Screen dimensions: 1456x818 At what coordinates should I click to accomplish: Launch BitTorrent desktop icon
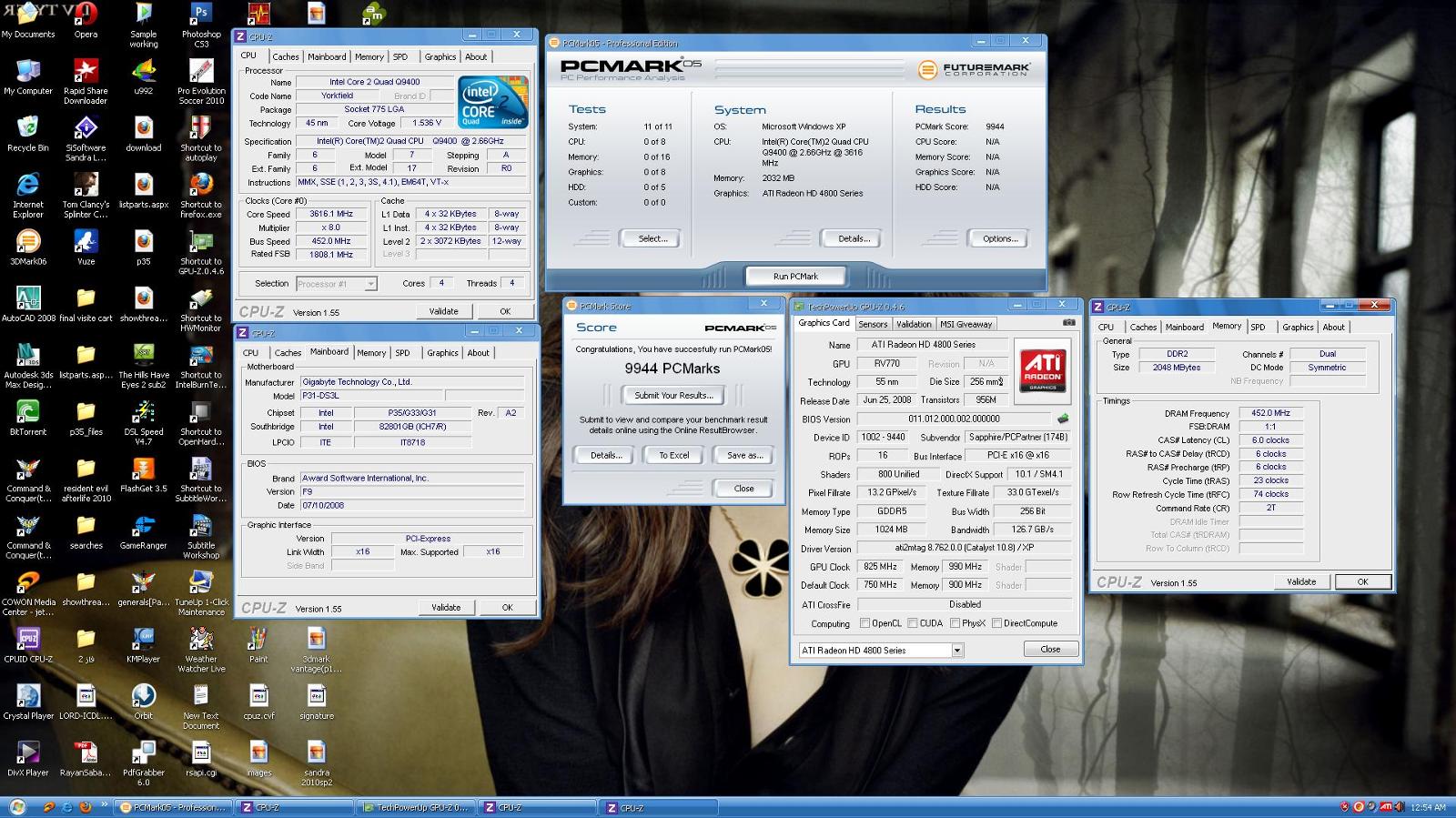coord(28,419)
